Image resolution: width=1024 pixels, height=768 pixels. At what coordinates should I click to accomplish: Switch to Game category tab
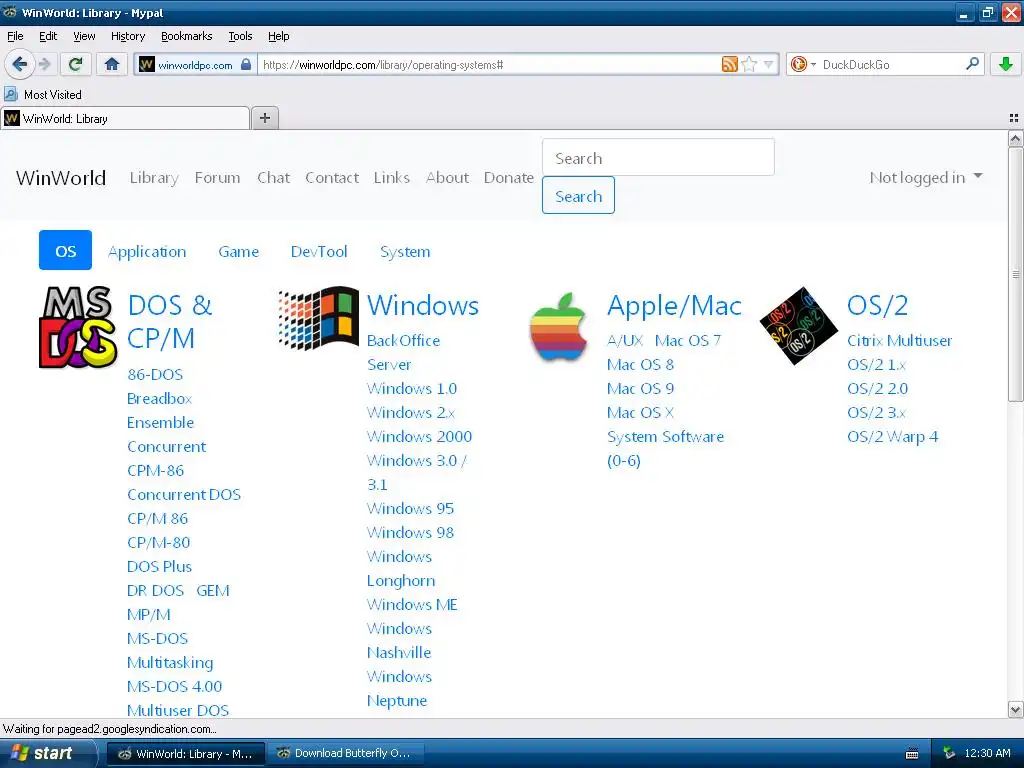238,251
